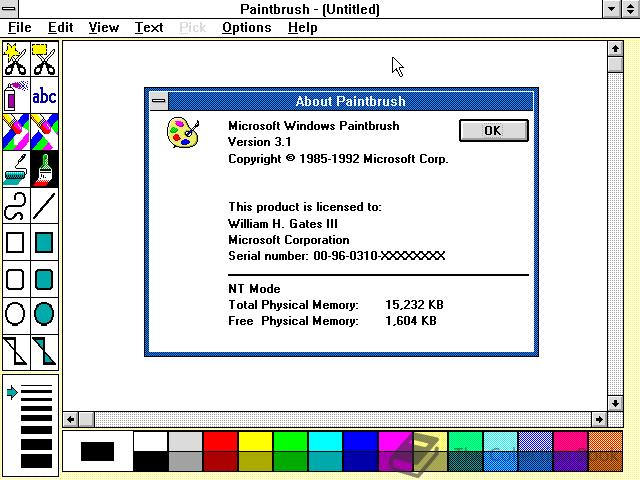
Task: Click the vertical scrollbar thumb
Action: click(615, 64)
